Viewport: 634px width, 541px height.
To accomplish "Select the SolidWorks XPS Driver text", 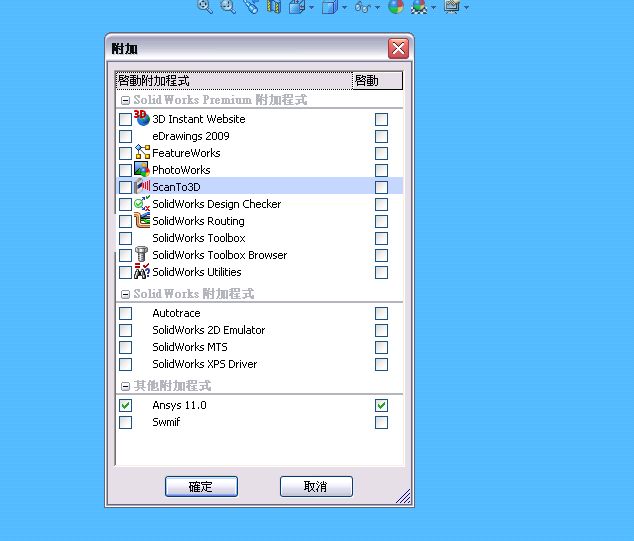I will 205,364.
